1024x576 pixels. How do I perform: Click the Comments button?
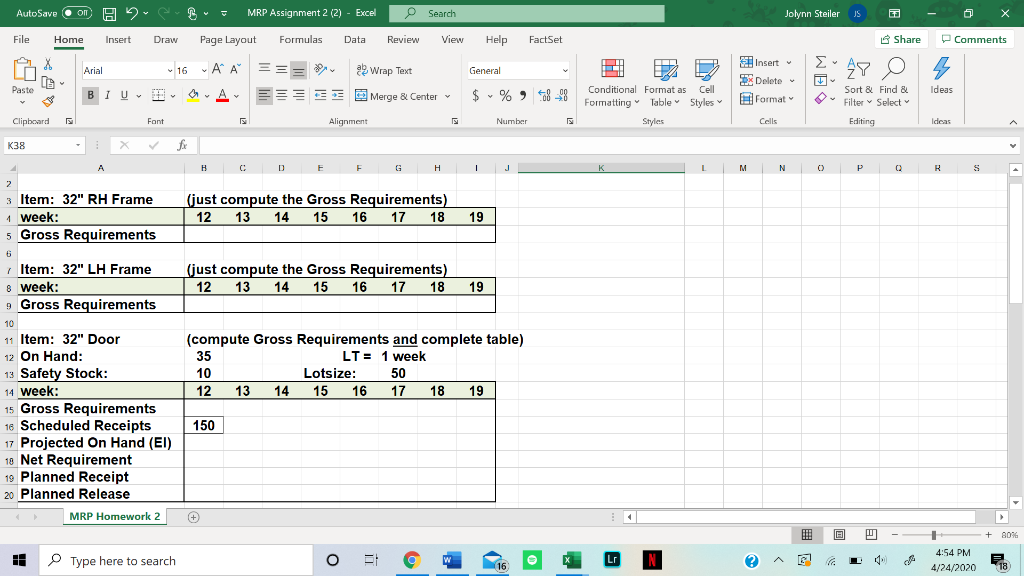974,39
